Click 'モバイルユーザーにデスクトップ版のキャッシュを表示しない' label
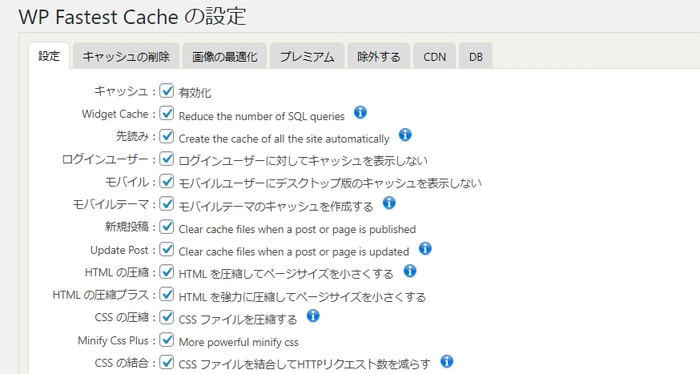 coord(330,183)
